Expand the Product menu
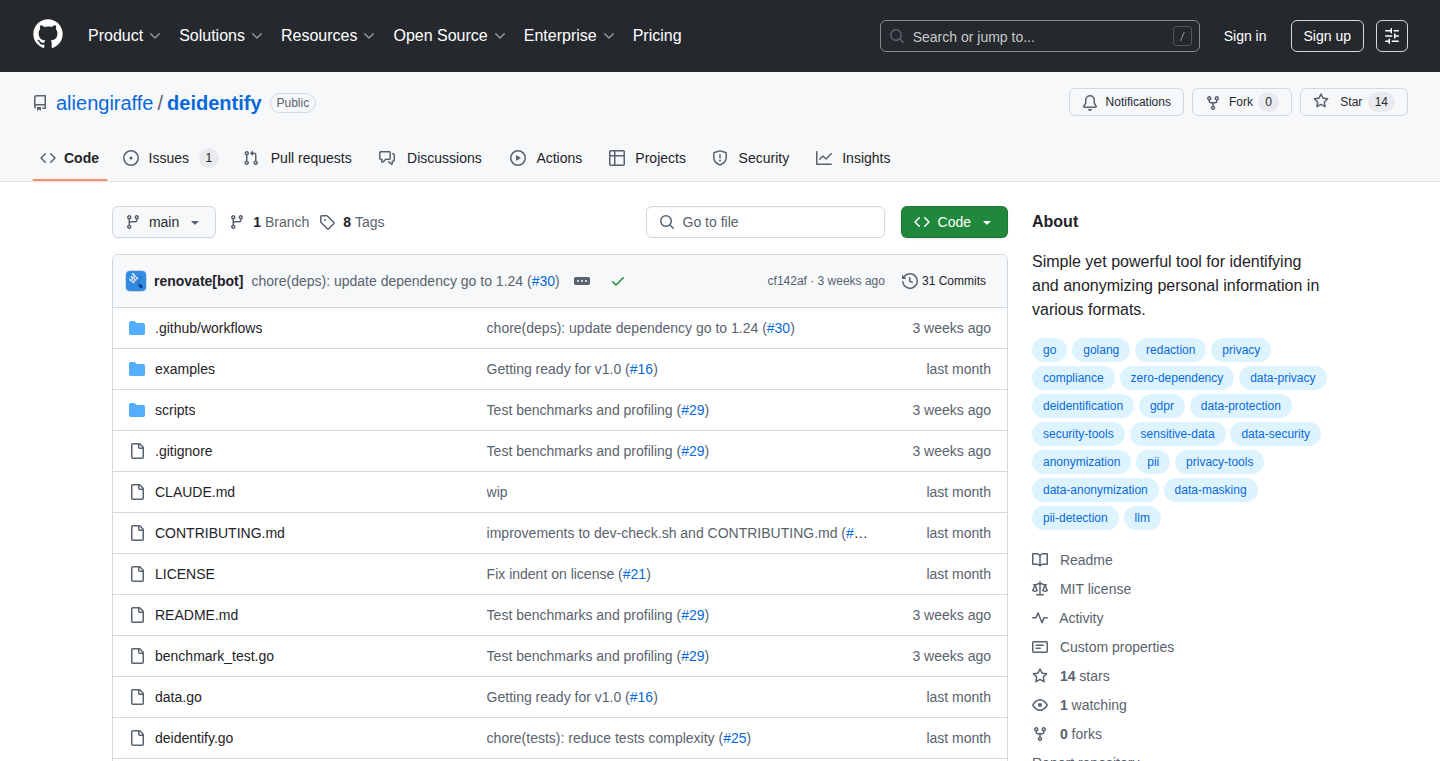This screenshot has width=1440, height=761. coord(124,35)
